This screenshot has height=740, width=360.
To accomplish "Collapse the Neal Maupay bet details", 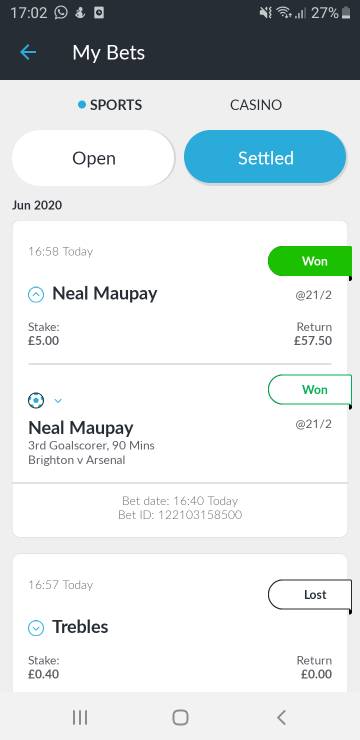I will tap(36, 295).
